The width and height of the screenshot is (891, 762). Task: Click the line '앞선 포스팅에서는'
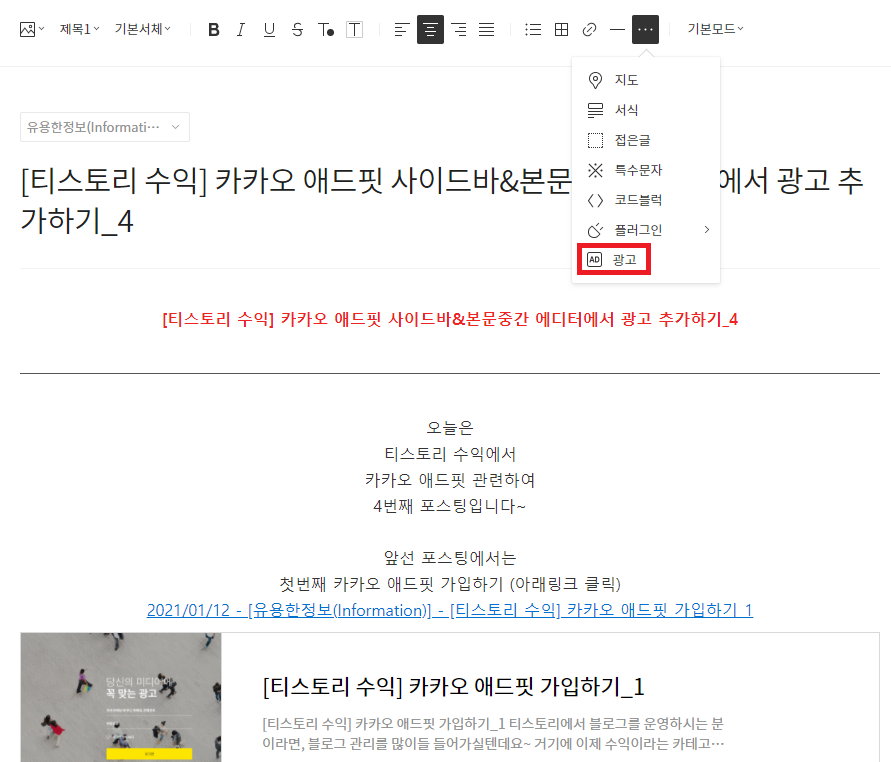coord(449,558)
